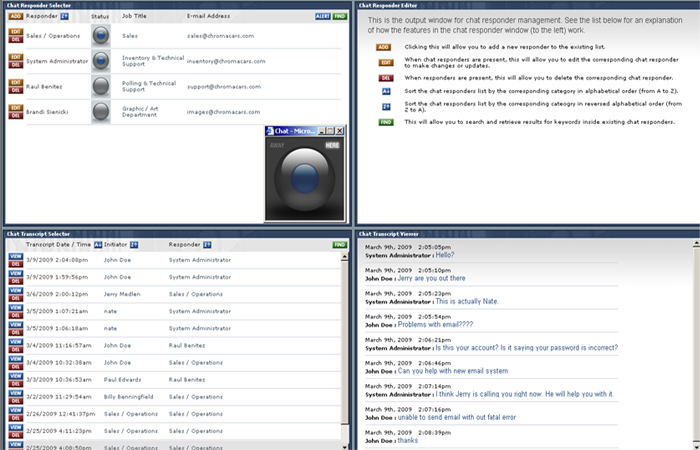This screenshot has width=700, height=450.
Task: Click message 'Problems with email????'
Action: tap(435, 325)
